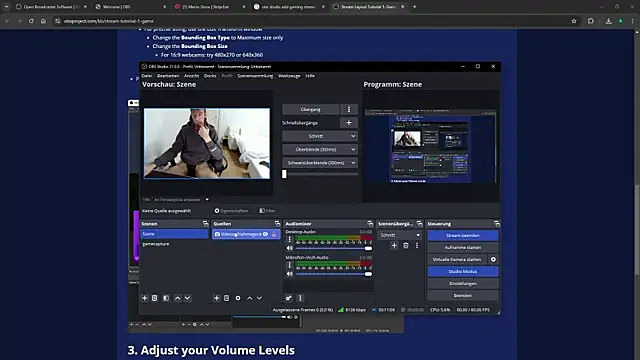Add a new source in Quellen
This screenshot has width=640, height=360.
coord(217,298)
